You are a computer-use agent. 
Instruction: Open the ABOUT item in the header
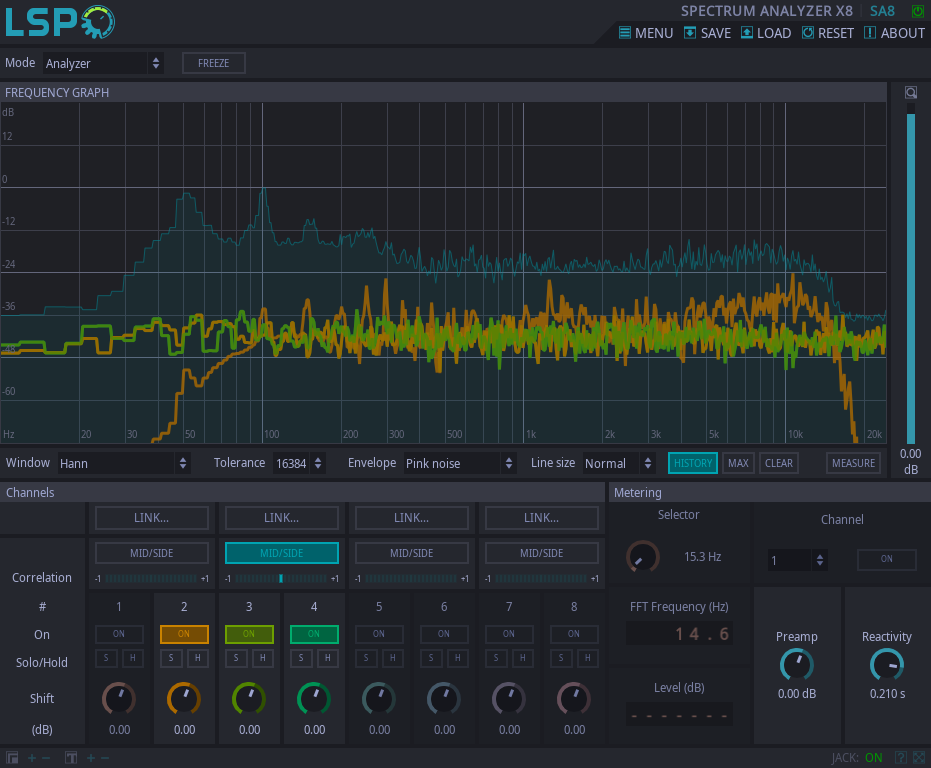[894, 33]
